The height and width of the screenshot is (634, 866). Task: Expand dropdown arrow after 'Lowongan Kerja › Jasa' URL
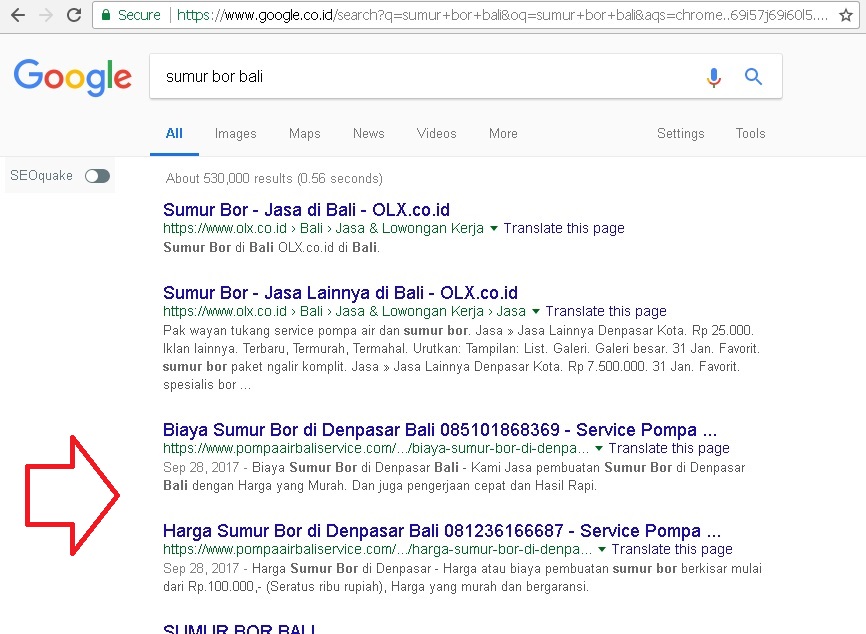coord(535,311)
